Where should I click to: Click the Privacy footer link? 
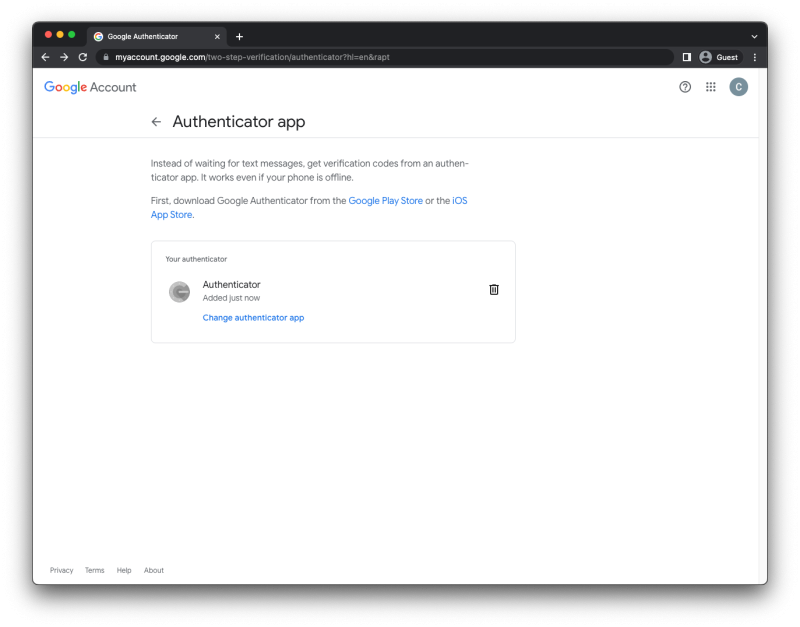click(61, 570)
